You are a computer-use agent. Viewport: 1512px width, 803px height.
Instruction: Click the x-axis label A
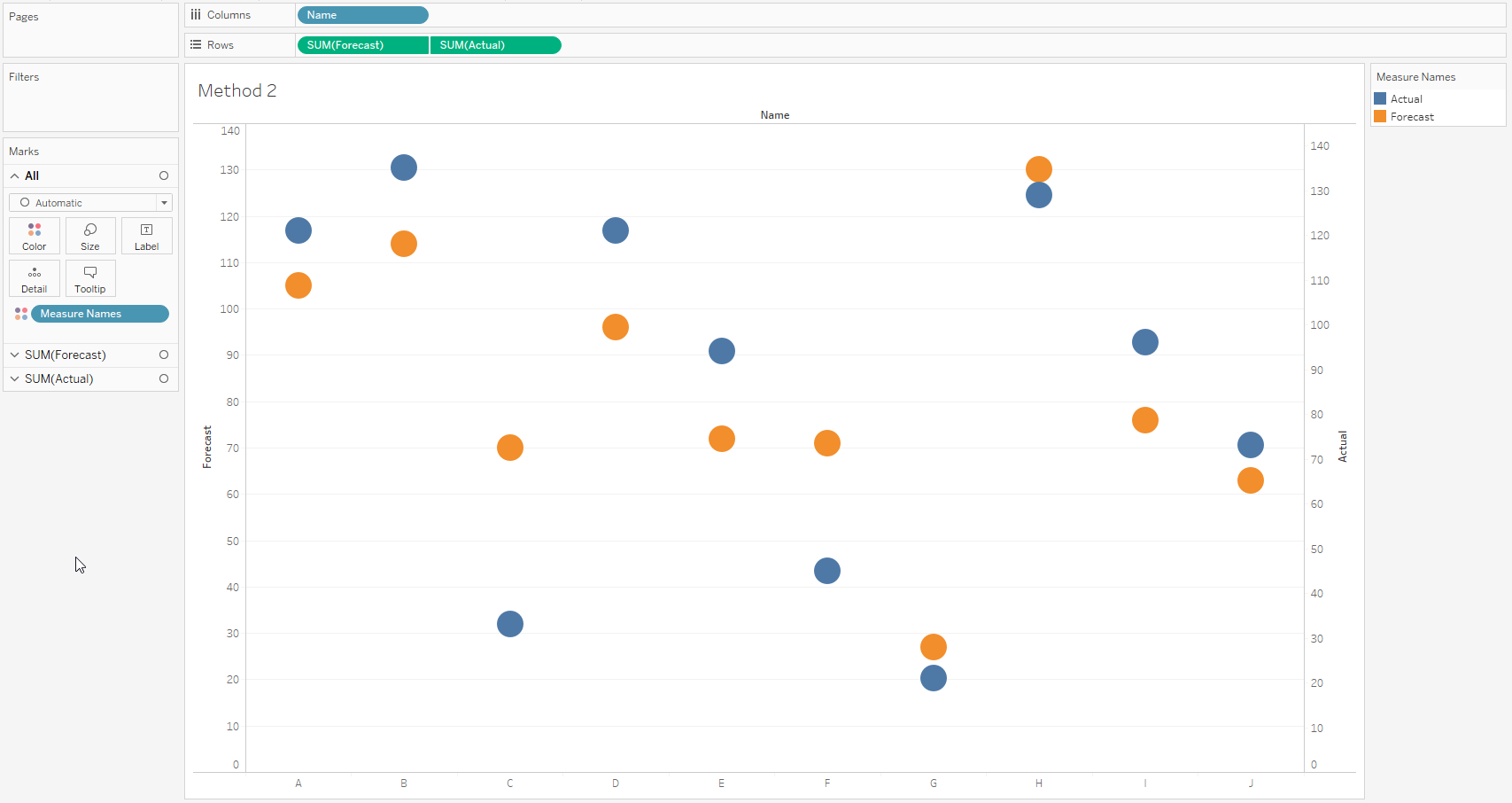pos(299,784)
